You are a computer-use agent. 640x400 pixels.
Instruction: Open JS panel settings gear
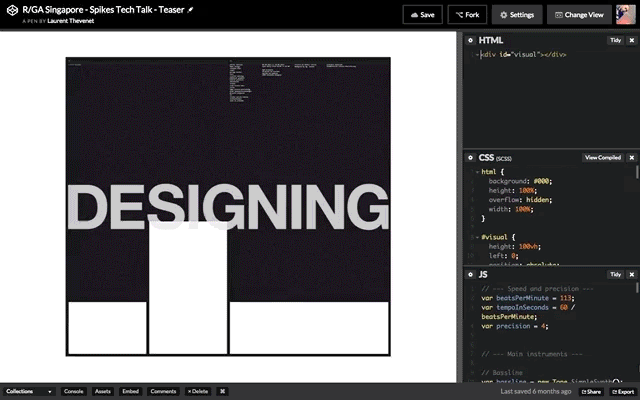(470, 275)
